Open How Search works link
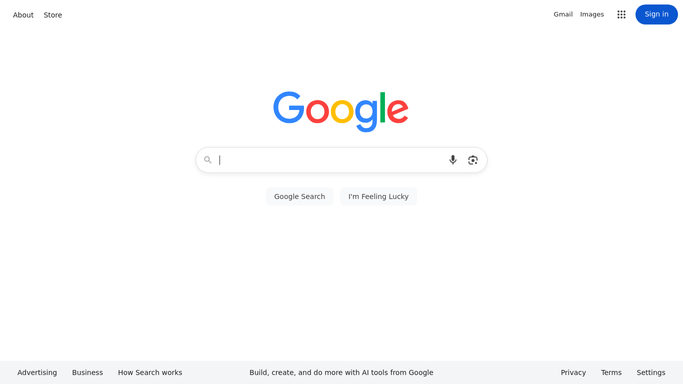The height and width of the screenshot is (384, 683). [150, 372]
